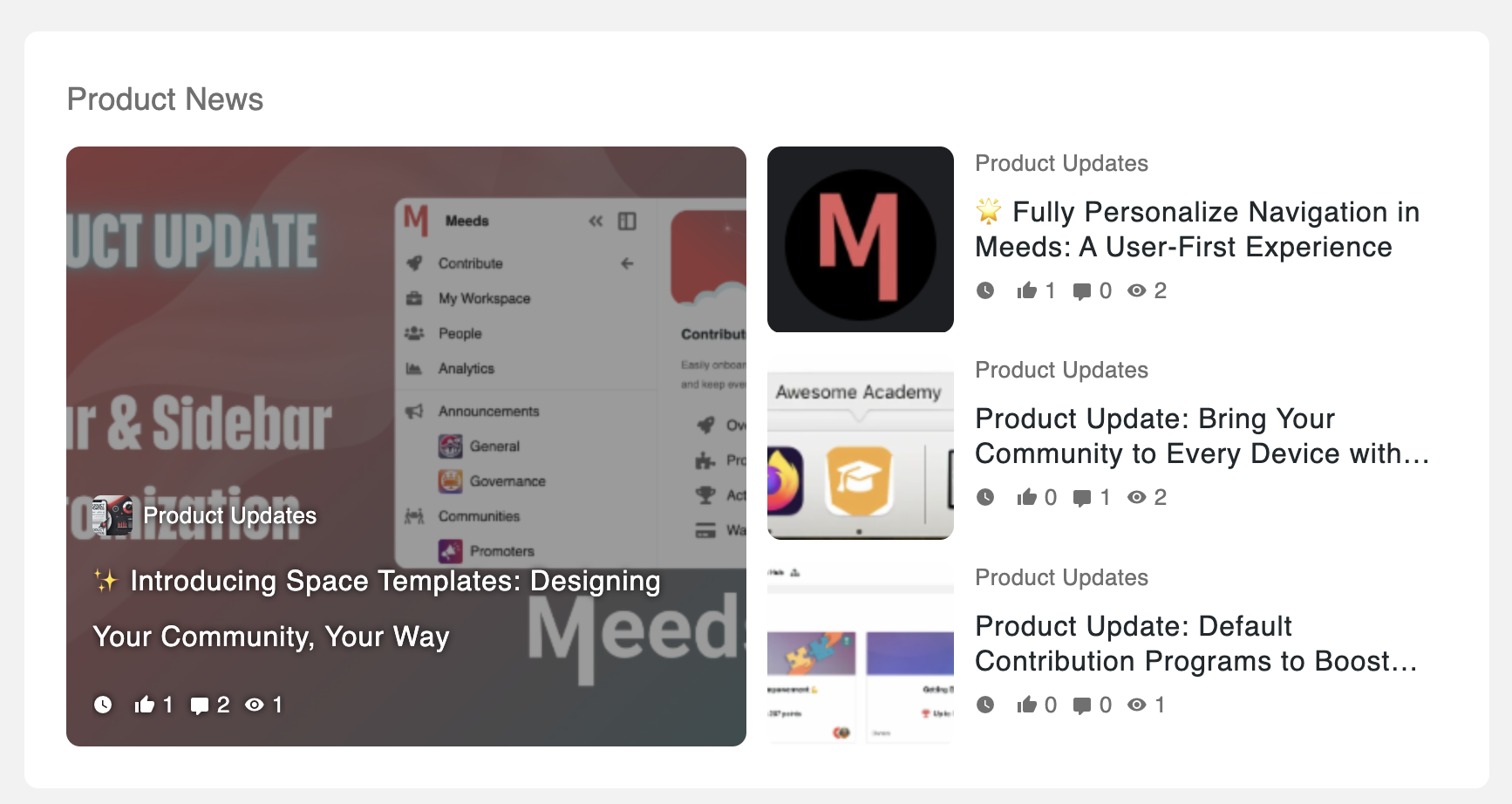The height and width of the screenshot is (804, 1512).
Task: Click the comment icon on Every Device article
Action: point(1082,498)
